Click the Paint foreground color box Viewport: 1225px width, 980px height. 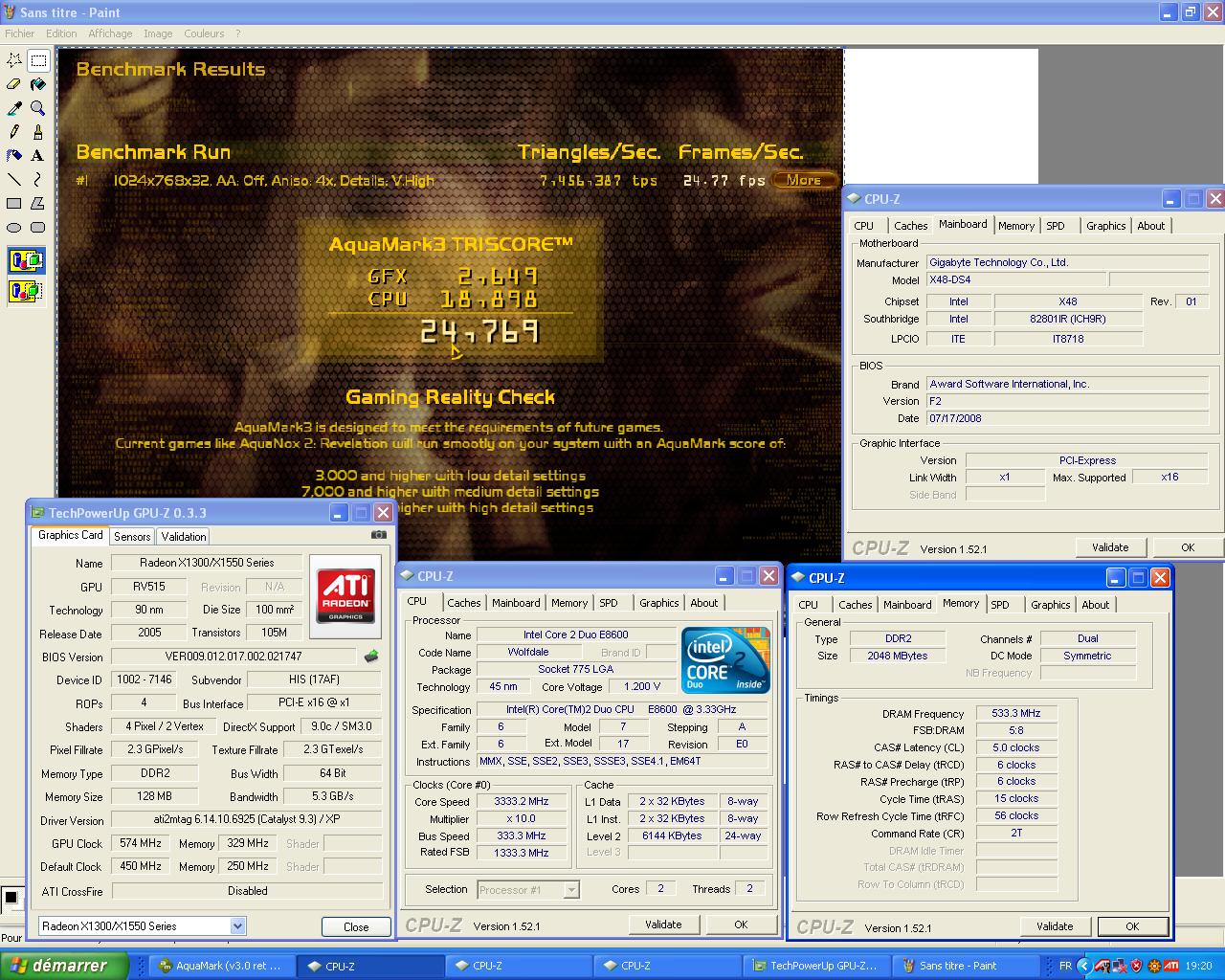11,898
